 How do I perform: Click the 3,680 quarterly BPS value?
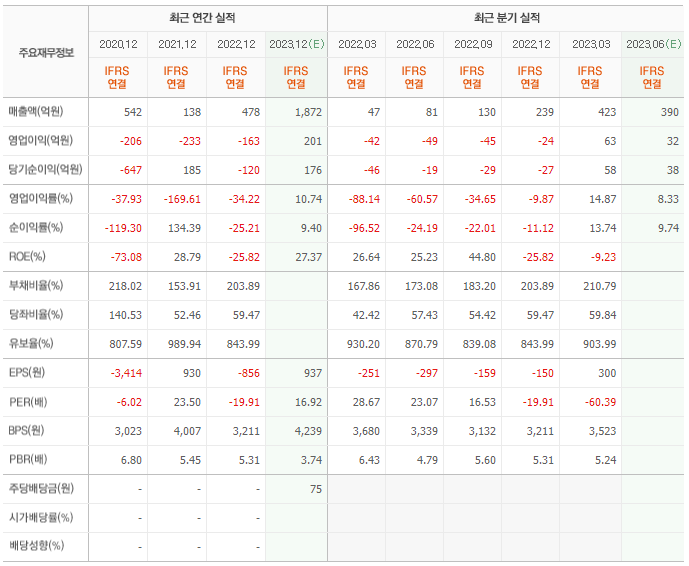tap(366, 432)
